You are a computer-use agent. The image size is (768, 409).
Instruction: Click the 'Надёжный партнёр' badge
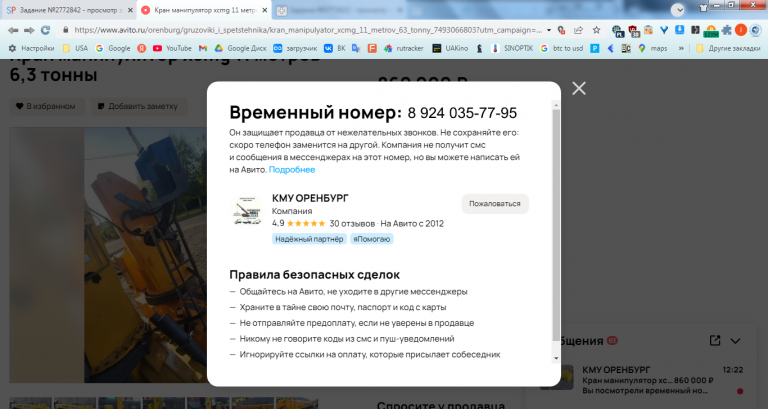309,239
